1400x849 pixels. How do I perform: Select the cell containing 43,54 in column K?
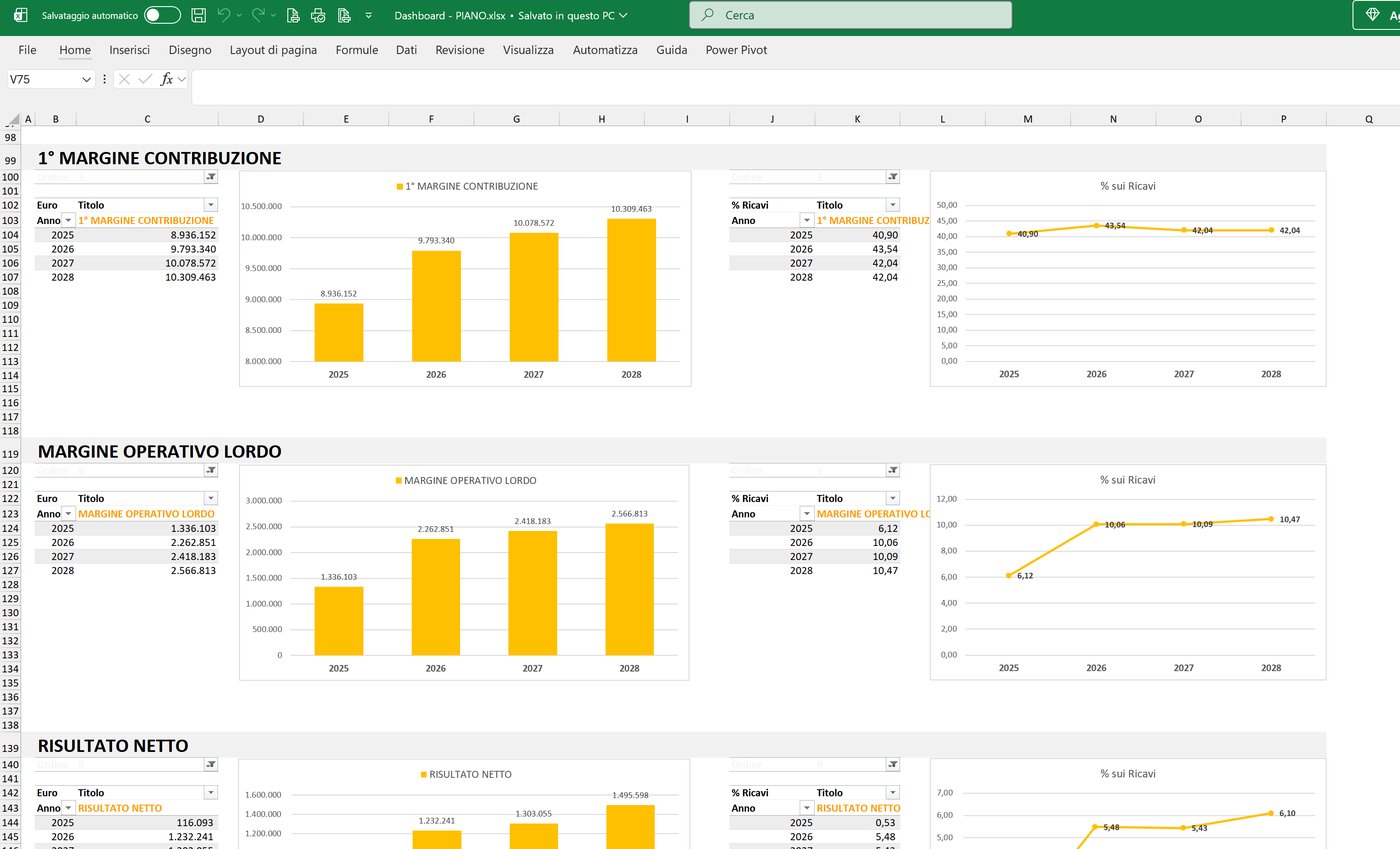[857, 249]
